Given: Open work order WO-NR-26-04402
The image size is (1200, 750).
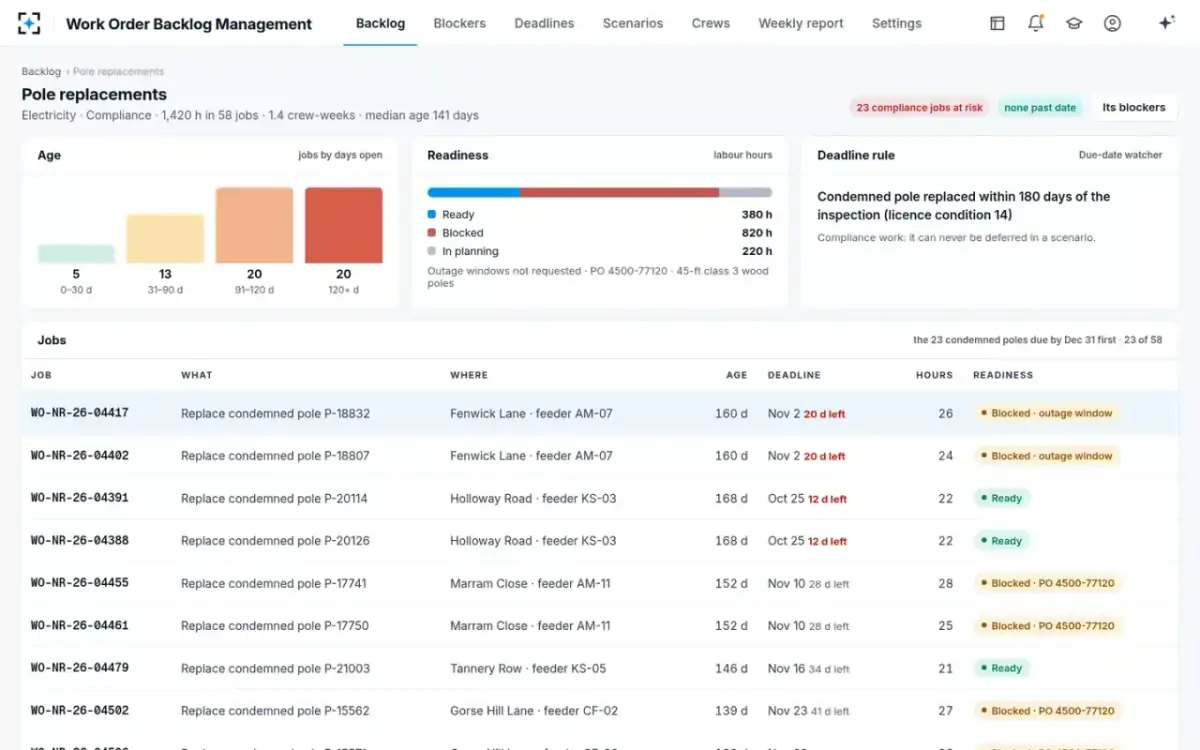Looking at the screenshot, I should coord(79,455).
